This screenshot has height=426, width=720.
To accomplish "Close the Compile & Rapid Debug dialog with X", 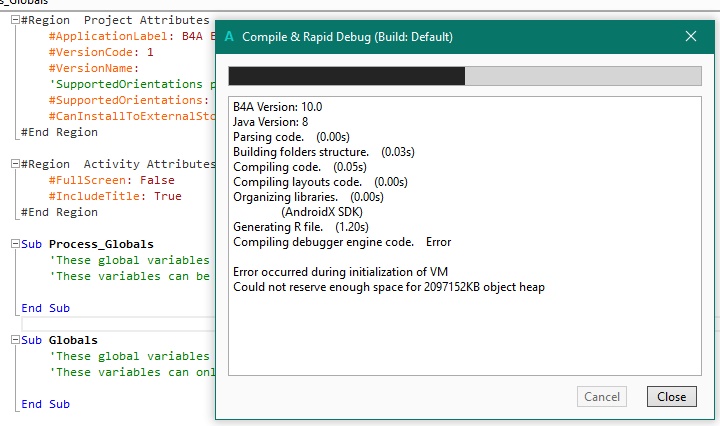I will click(690, 36).
